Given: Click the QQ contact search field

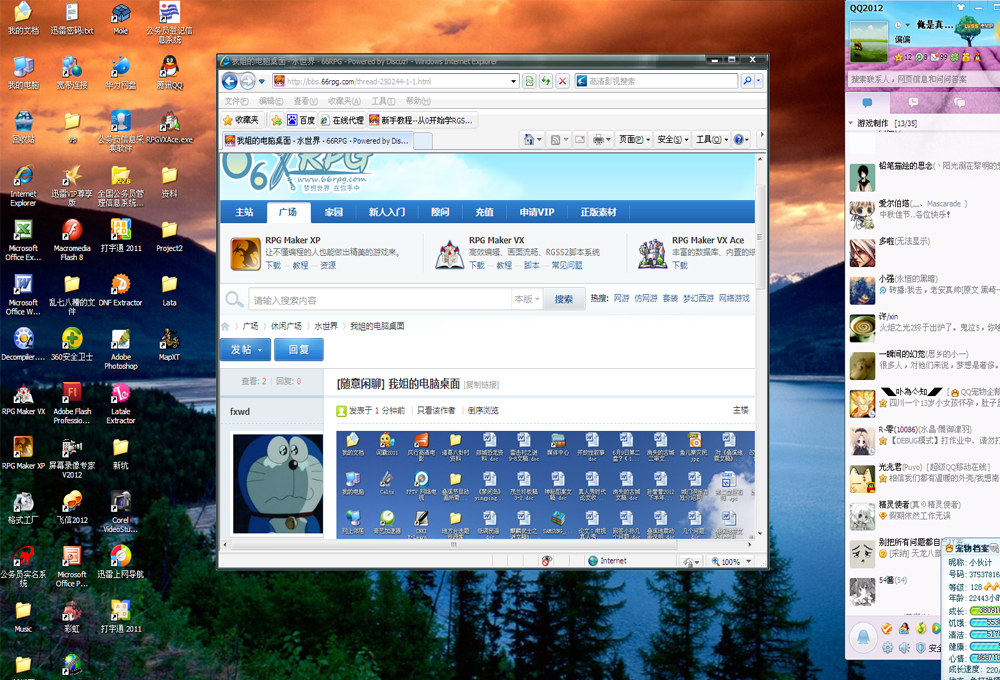Looking at the screenshot, I should coord(922,79).
